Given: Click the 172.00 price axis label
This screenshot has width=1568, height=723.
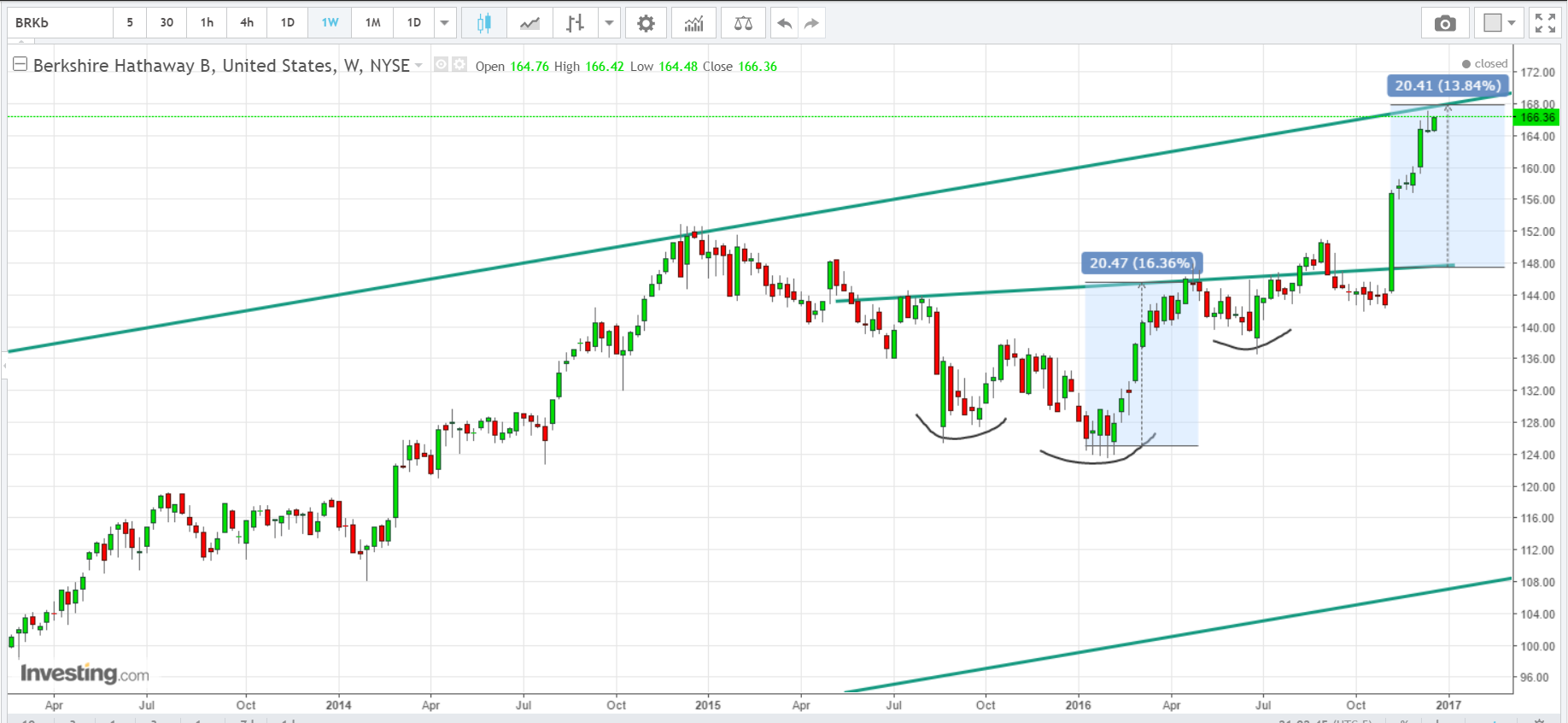Looking at the screenshot, I should 1537,73.
